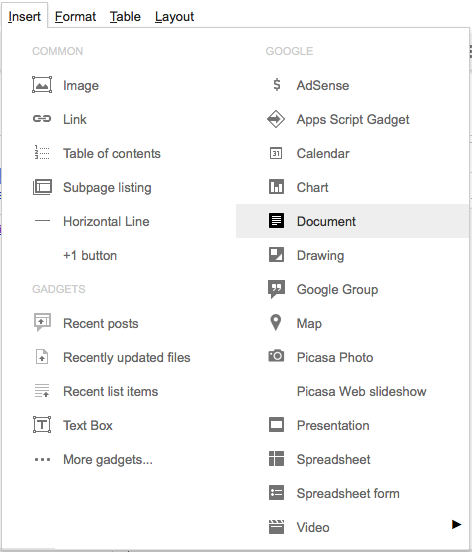Screen dimensions: 472x552
Task: Click the Spreadsheet icon
Action: point(276,459)
